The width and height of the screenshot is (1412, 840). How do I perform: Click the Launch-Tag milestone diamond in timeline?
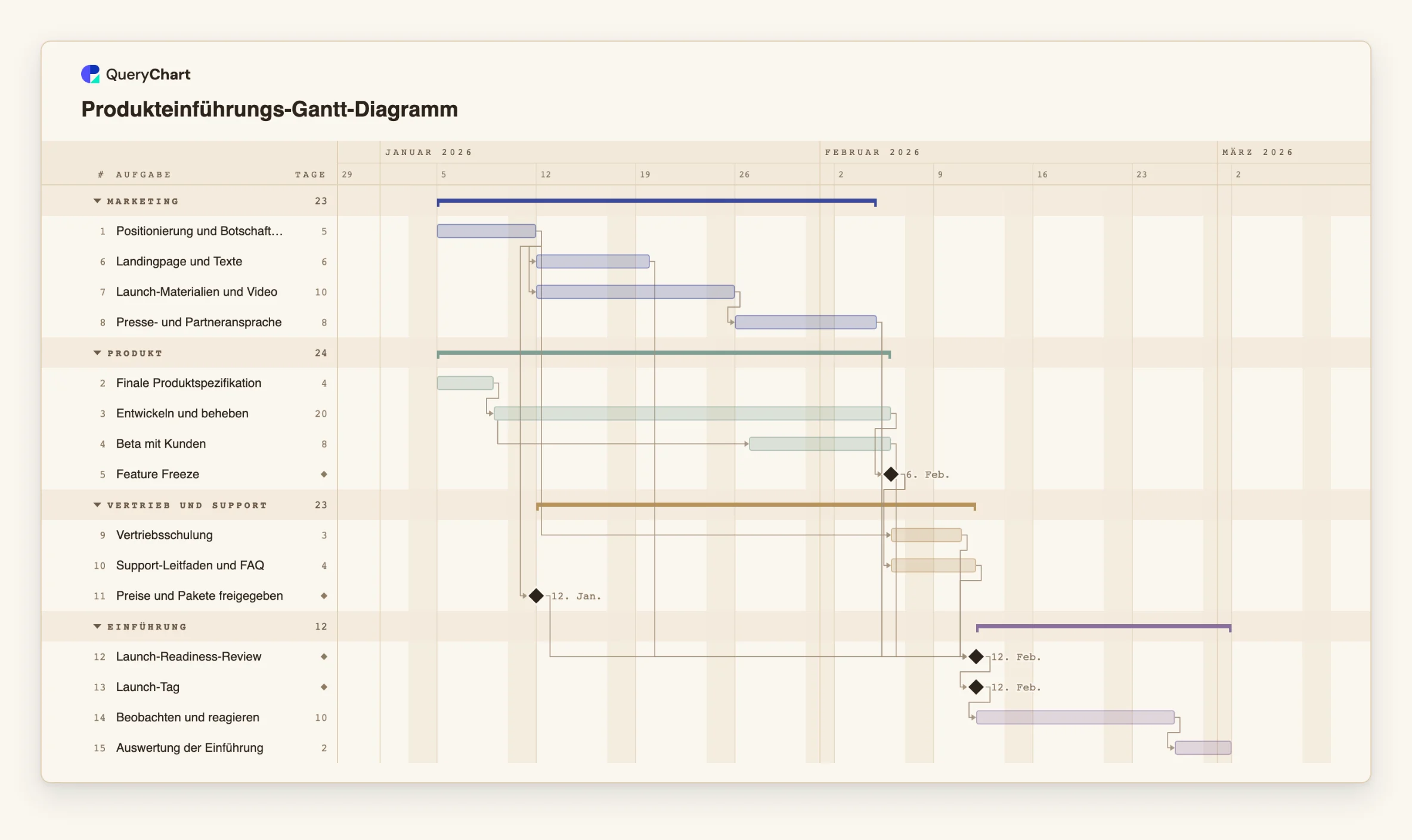(x=976, y=687)
